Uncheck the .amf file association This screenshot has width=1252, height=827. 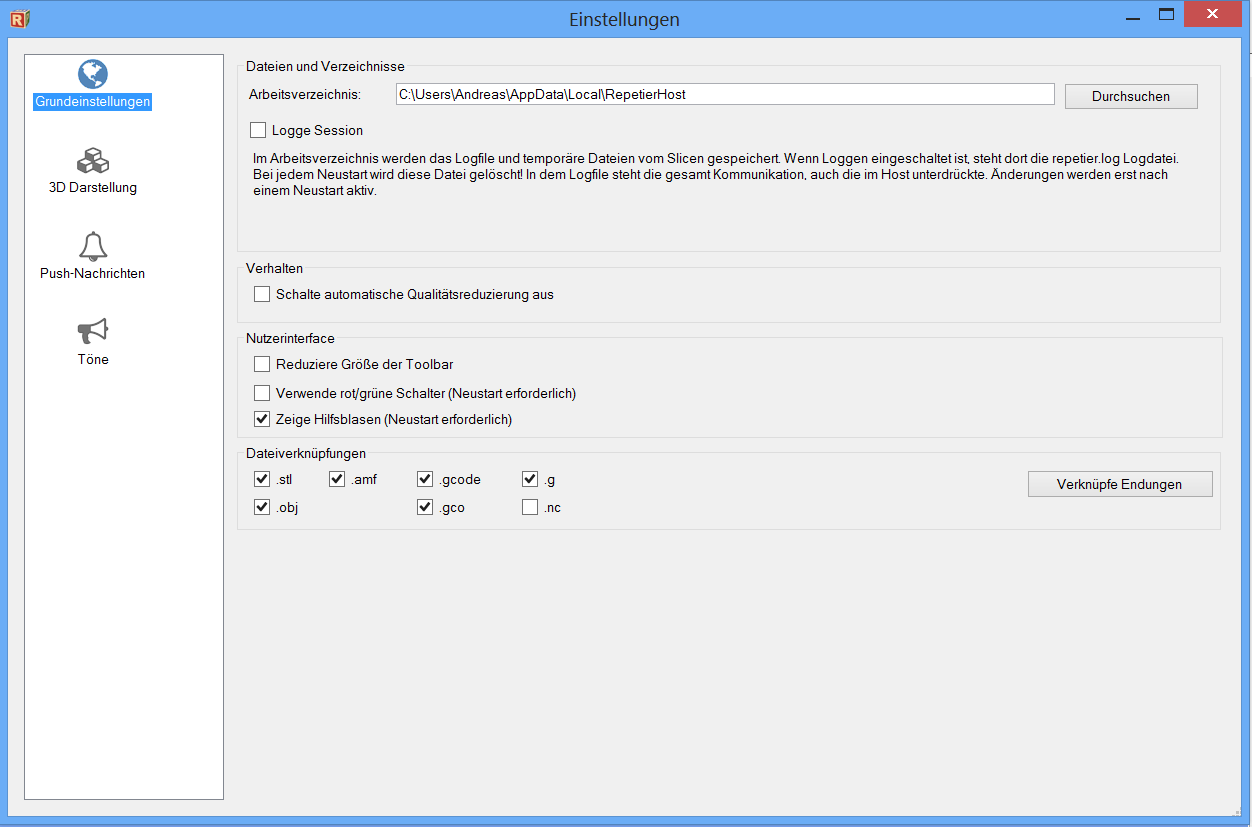(x=337, y=479)
